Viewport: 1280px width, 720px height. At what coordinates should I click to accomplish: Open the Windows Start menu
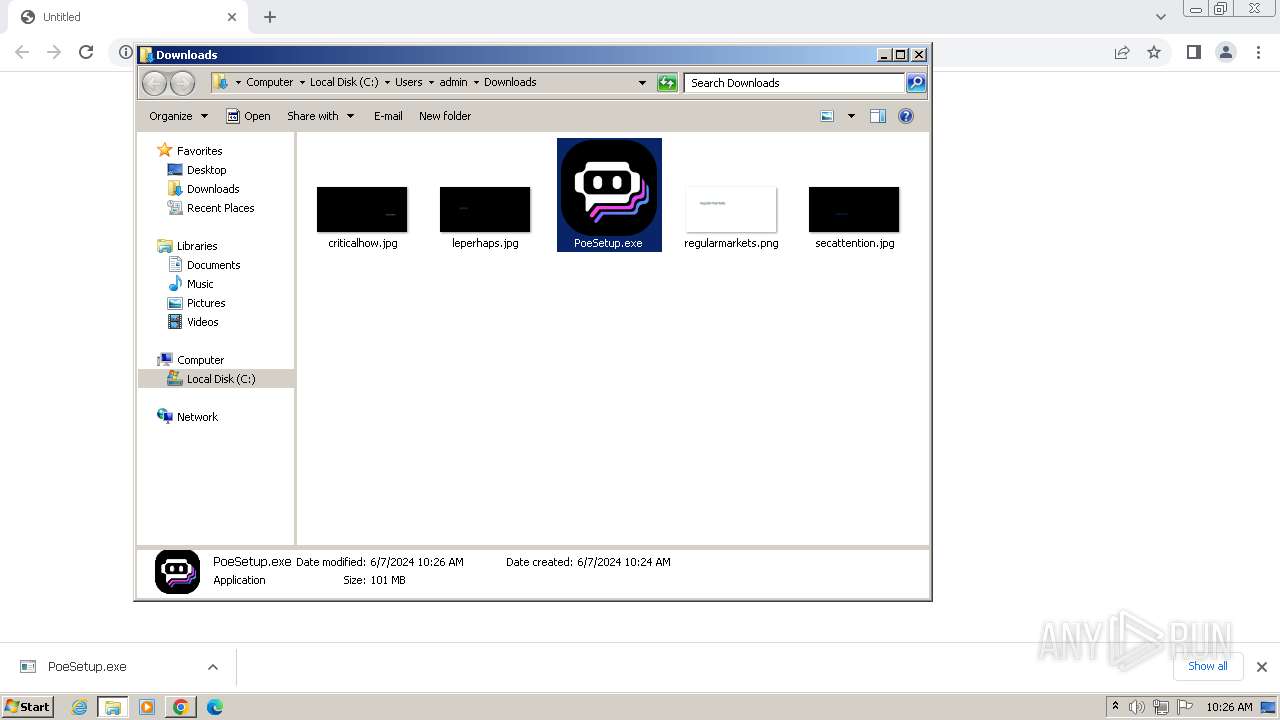click(27, 707)
